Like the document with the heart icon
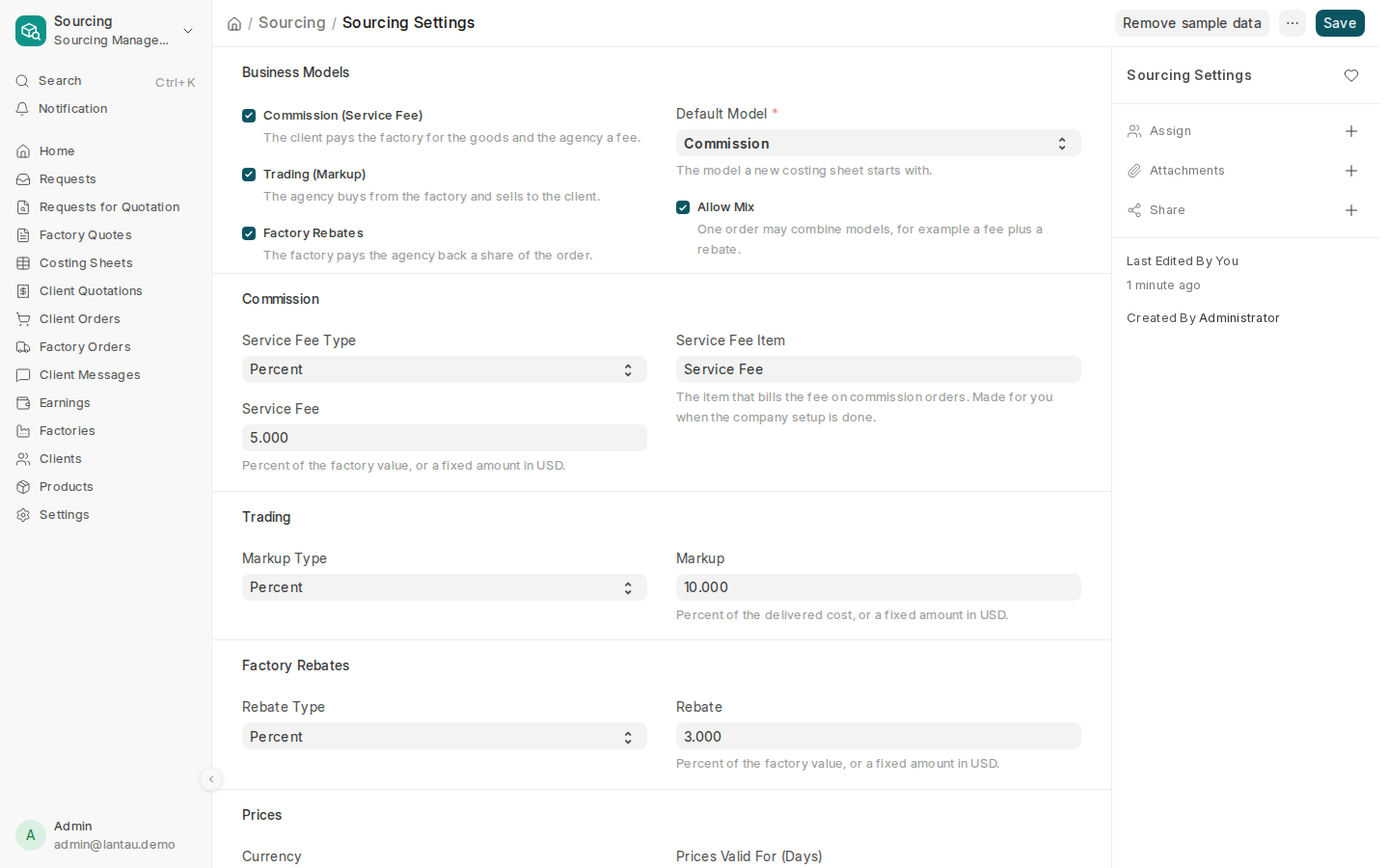The height and width of the screenshot is (868, 1389). pos(1351,75)
